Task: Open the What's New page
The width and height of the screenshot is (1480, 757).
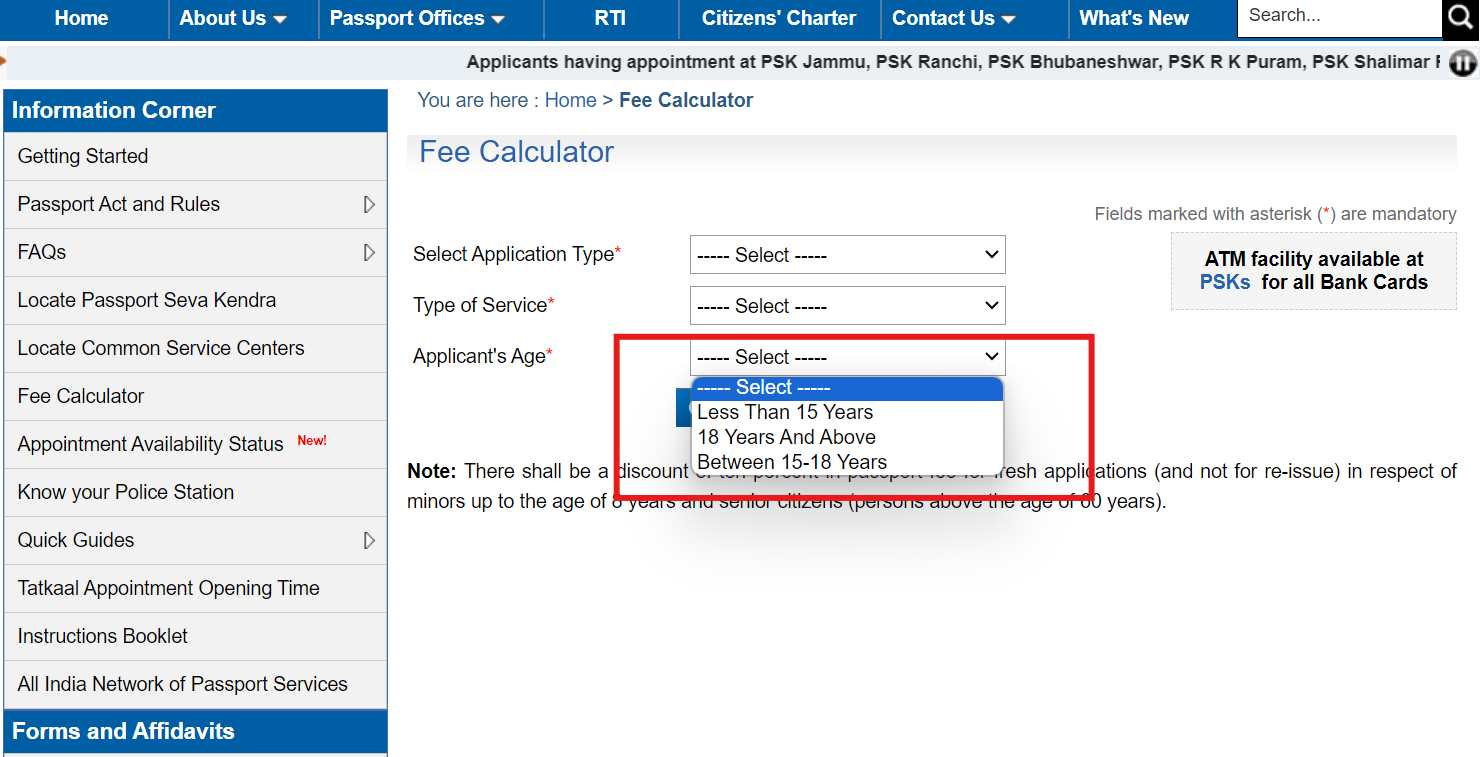Action: click(1134, 18)
